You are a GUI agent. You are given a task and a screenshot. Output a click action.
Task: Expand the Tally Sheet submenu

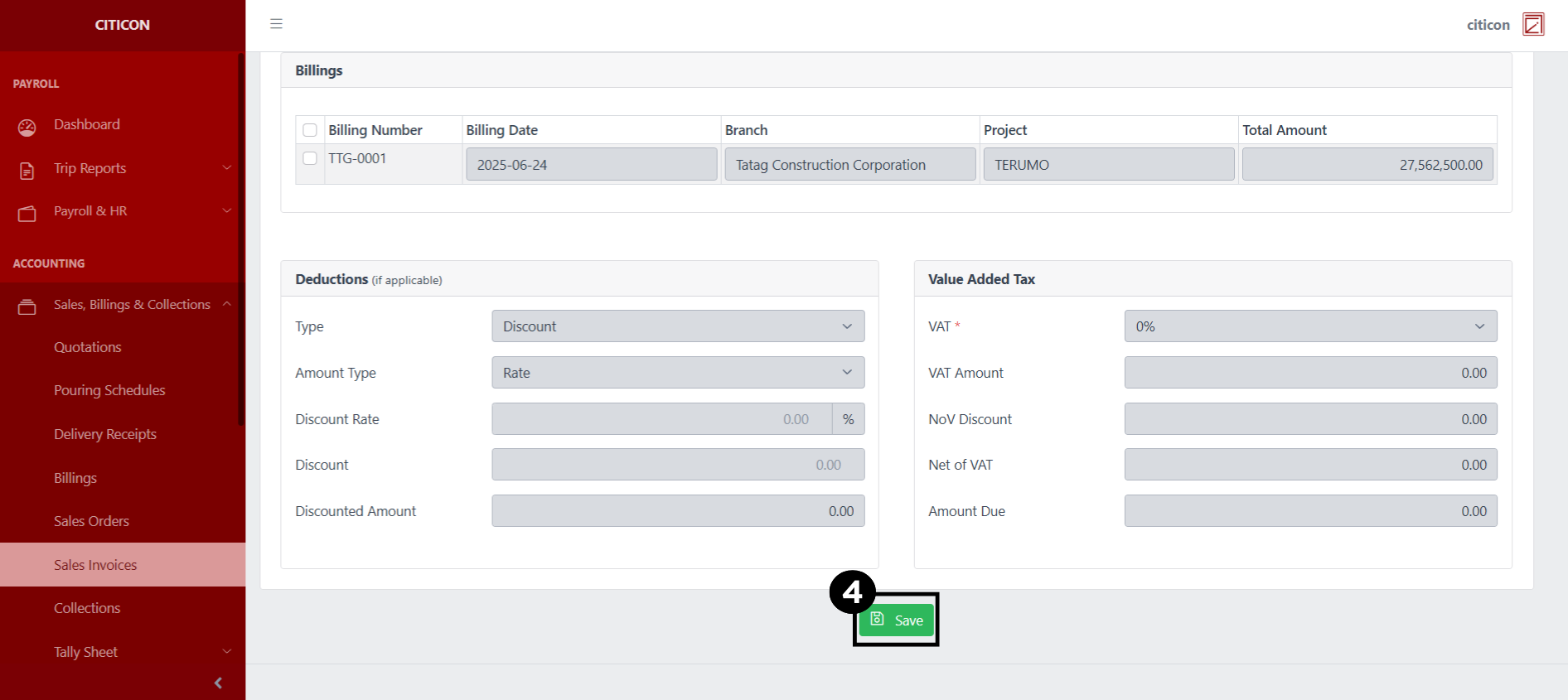226,652
